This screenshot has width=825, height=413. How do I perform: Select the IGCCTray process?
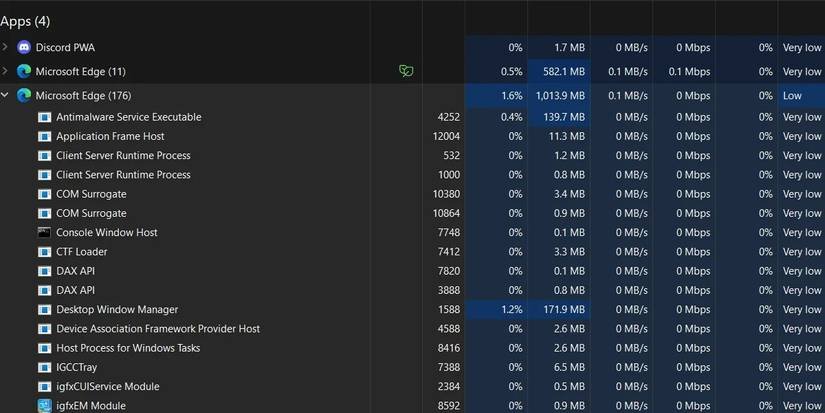click(76, 368)
